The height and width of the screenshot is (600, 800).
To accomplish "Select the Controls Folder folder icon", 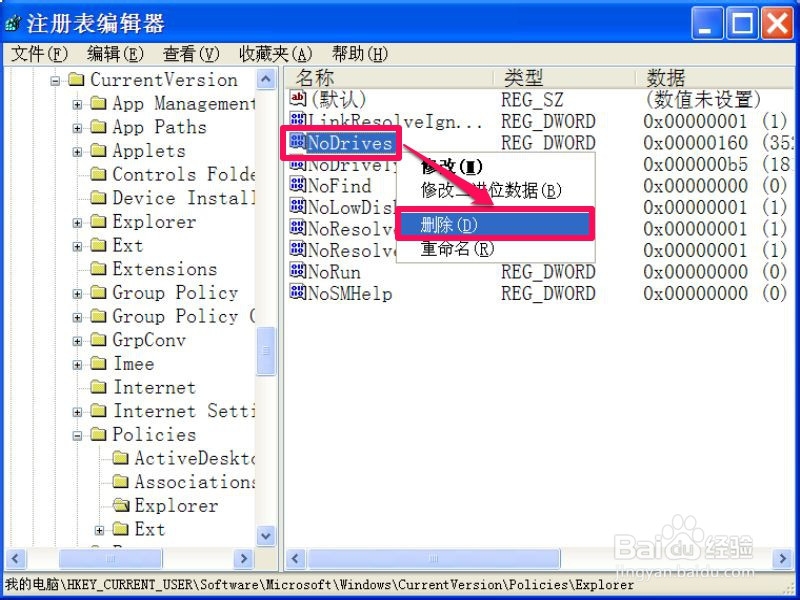I will point(98,174).
